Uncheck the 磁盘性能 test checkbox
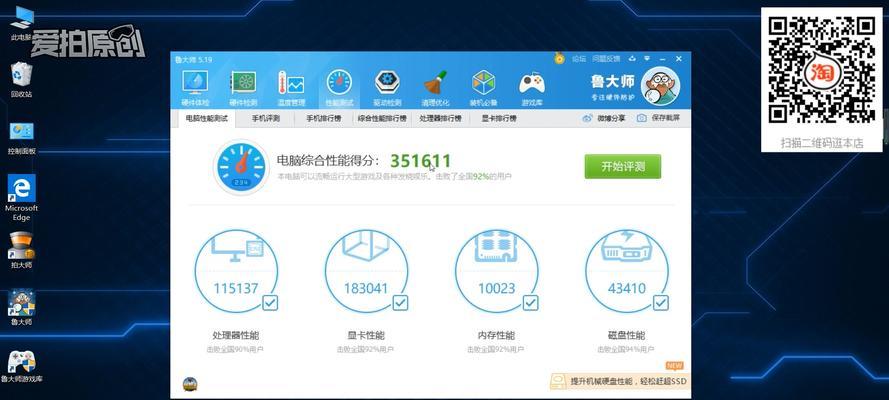Viewport: 889px width, 400px height. pos(661,303)
